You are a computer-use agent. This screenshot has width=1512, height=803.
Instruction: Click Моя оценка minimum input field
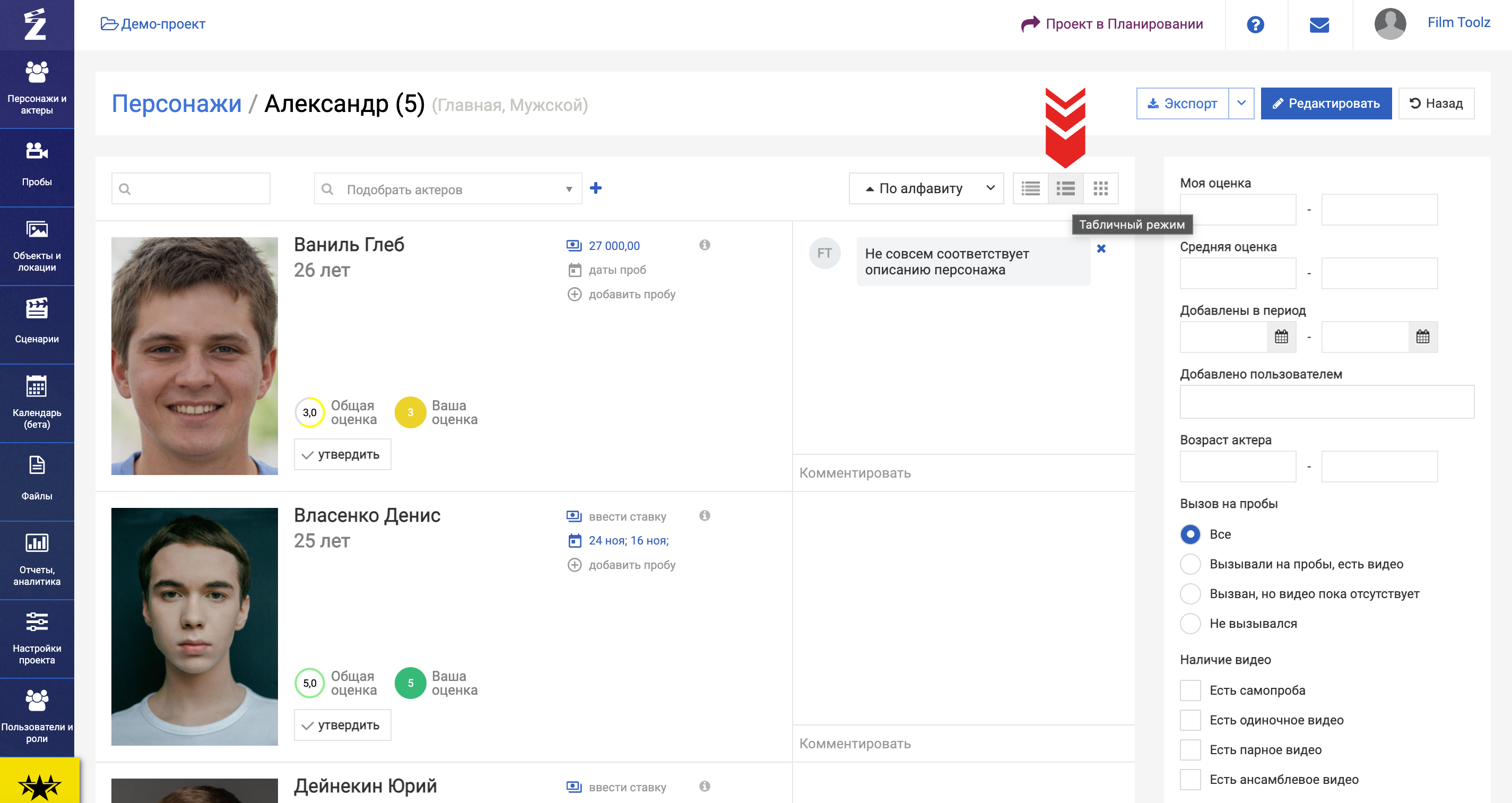[1237, 210]
